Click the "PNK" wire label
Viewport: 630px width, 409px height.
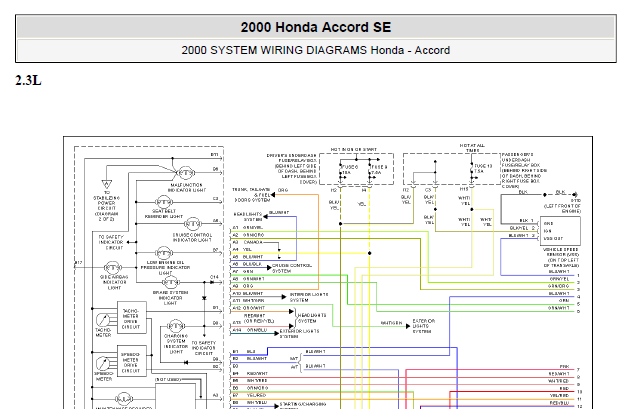tap(564, 366)
